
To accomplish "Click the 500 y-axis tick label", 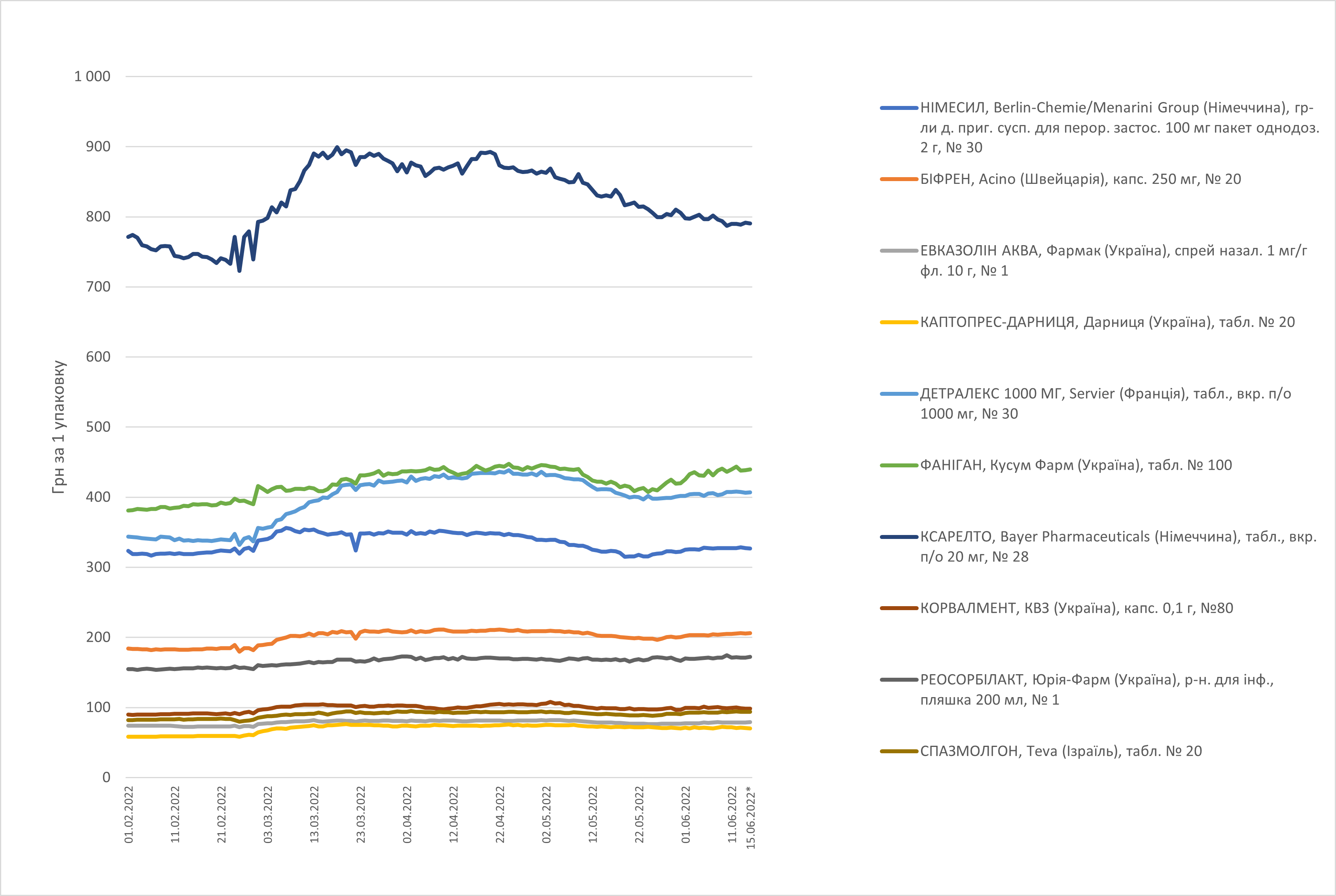I will click(98, 427).
